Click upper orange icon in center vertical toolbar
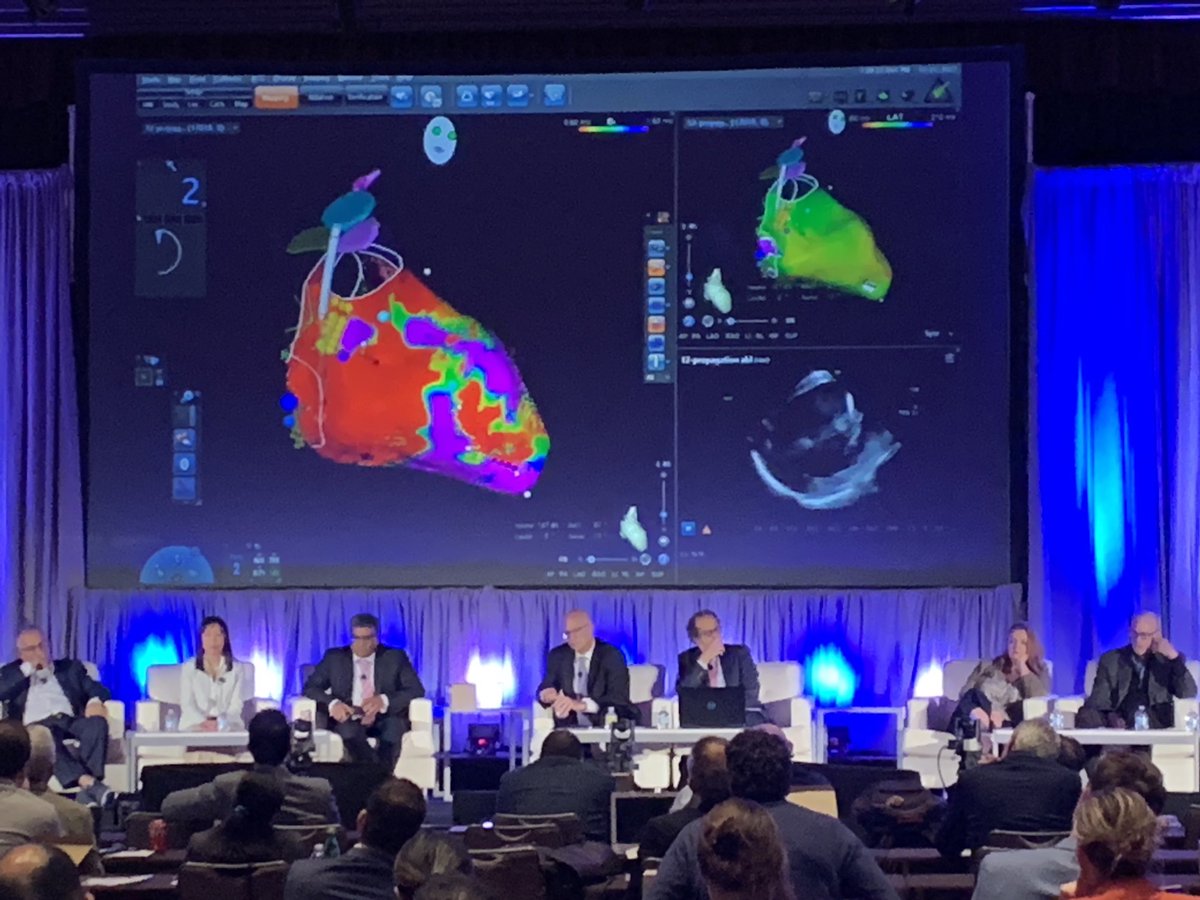Screen dimensions: 1200x900 coord(657,267)
